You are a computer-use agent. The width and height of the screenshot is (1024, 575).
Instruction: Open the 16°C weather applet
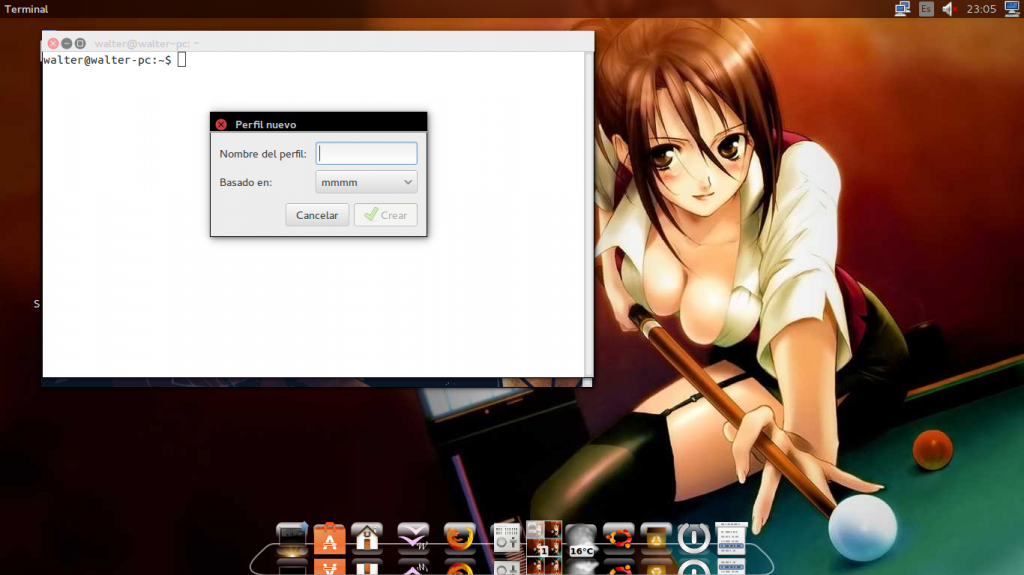[x=581, y=540]
